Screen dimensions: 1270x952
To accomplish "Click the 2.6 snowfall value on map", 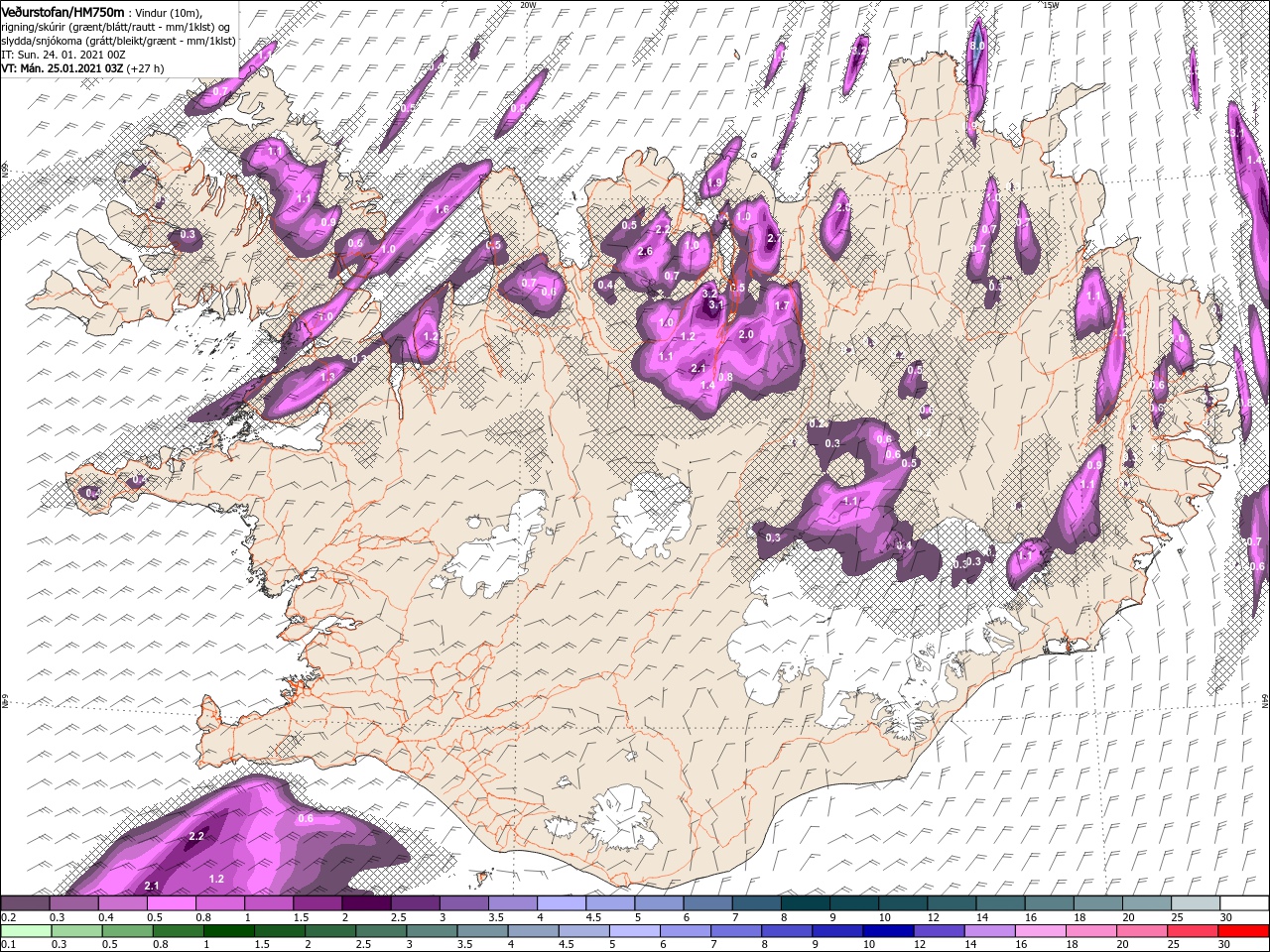I will coord(645,251).
